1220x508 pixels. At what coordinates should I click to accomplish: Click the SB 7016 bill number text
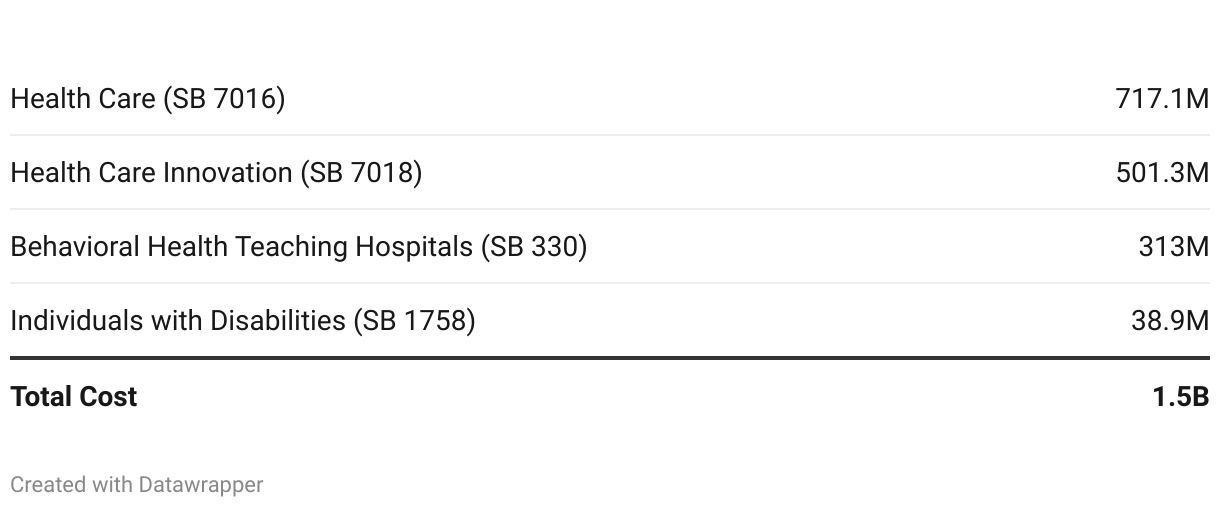pos(225,99)
